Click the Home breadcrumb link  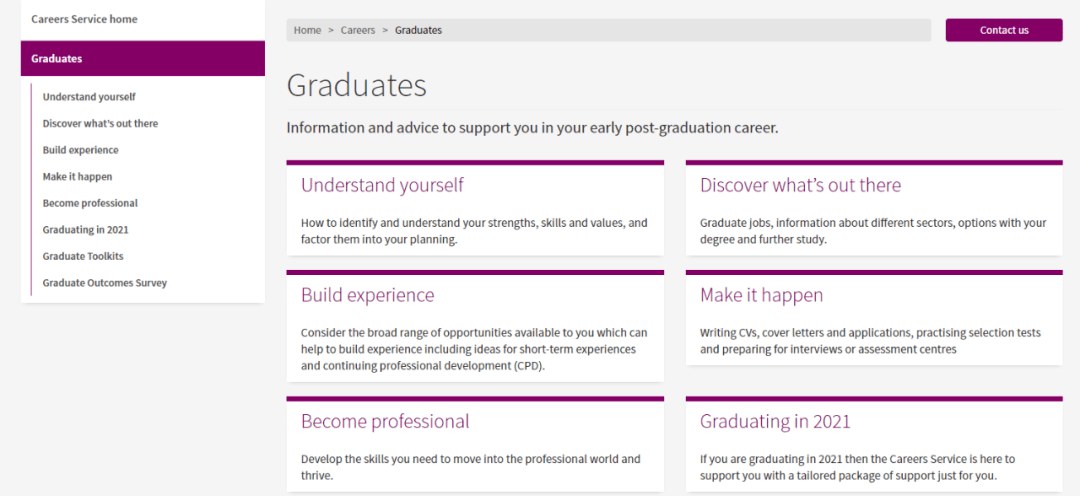pyautogui.click(x=307, y=30)
